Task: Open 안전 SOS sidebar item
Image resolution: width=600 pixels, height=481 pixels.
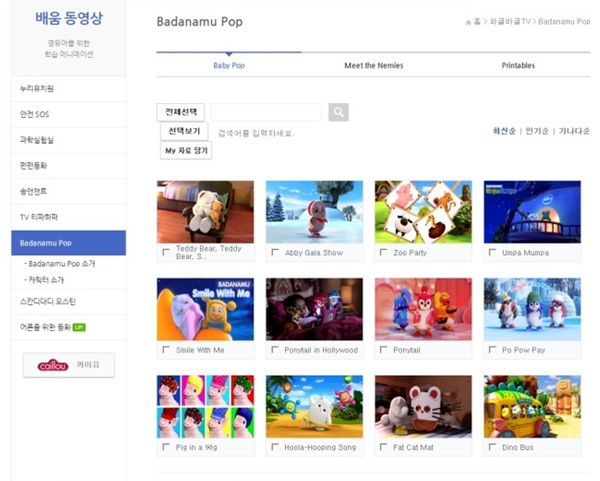Action: pos(68,114)
